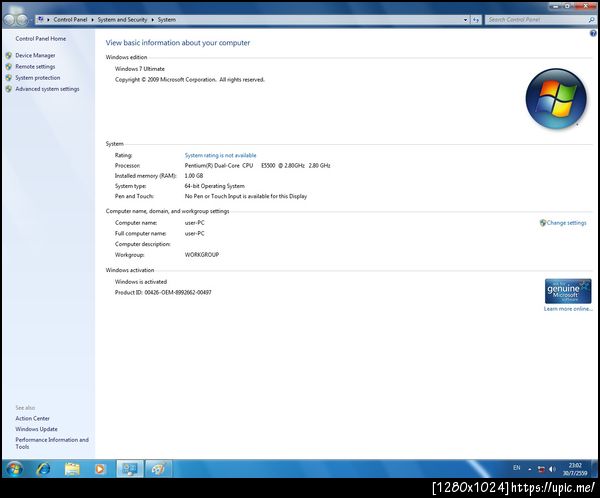Image resolution: width=600 pixels, height=498 pixels.
Task: Expand the arrow after Control Panel breadcrumb
Action: click(93, 20)
